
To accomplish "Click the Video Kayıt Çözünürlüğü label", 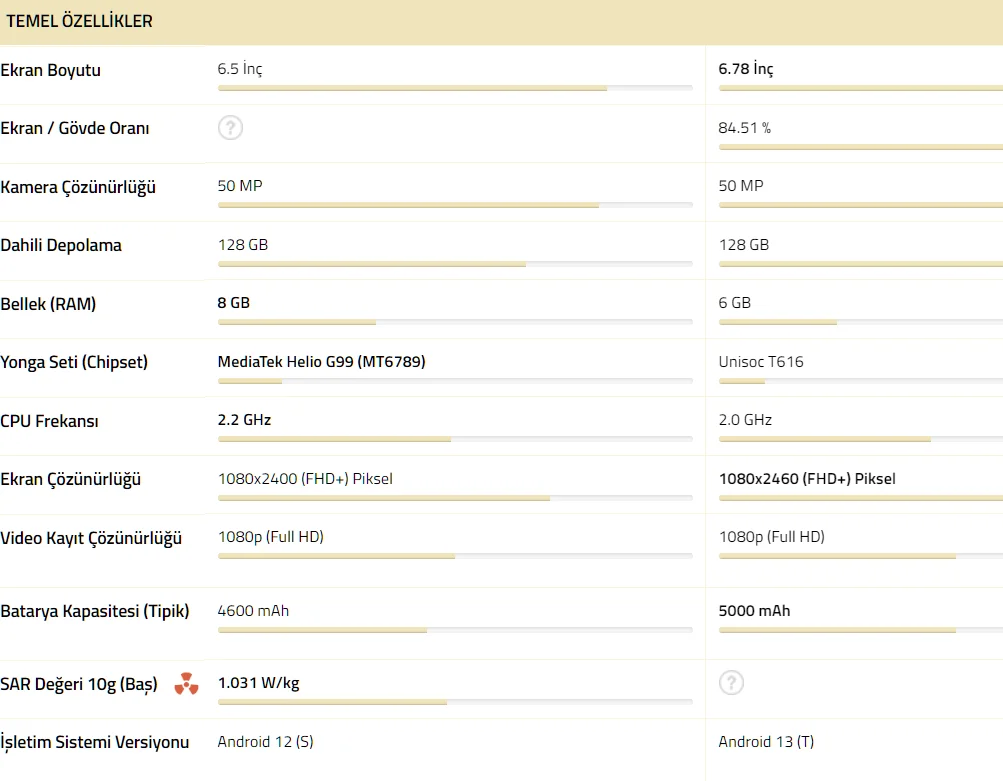I will tap(91, 538).
